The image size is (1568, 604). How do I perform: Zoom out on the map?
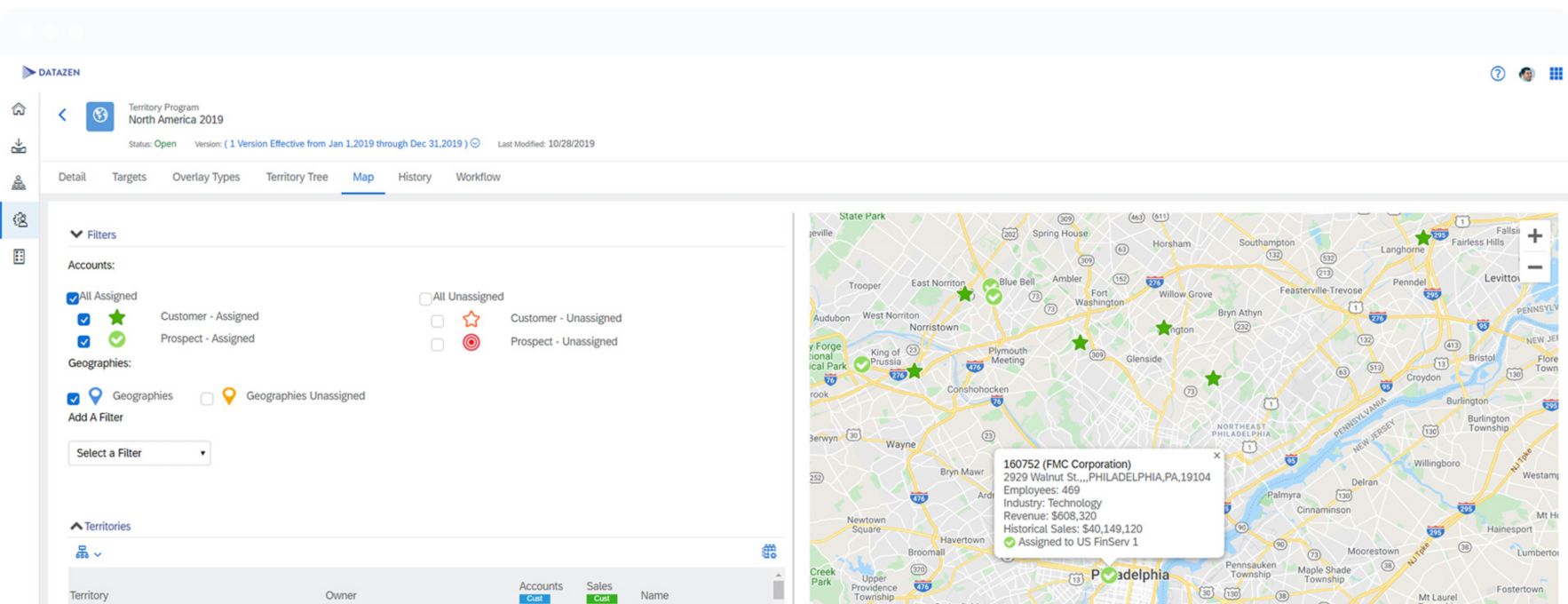click(x=1534, y=267)
